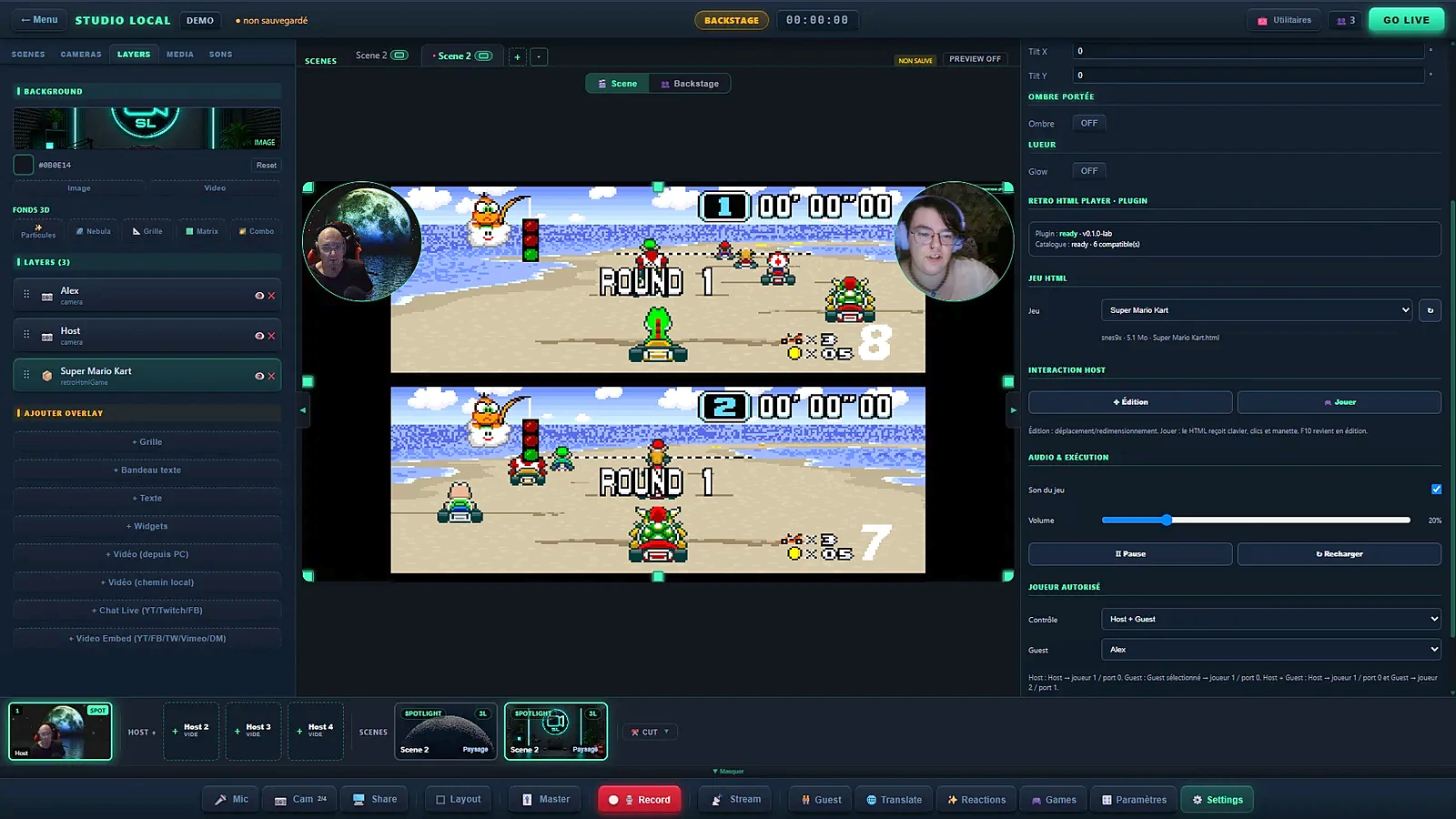Select the Particules 3D background

[38, 231]
